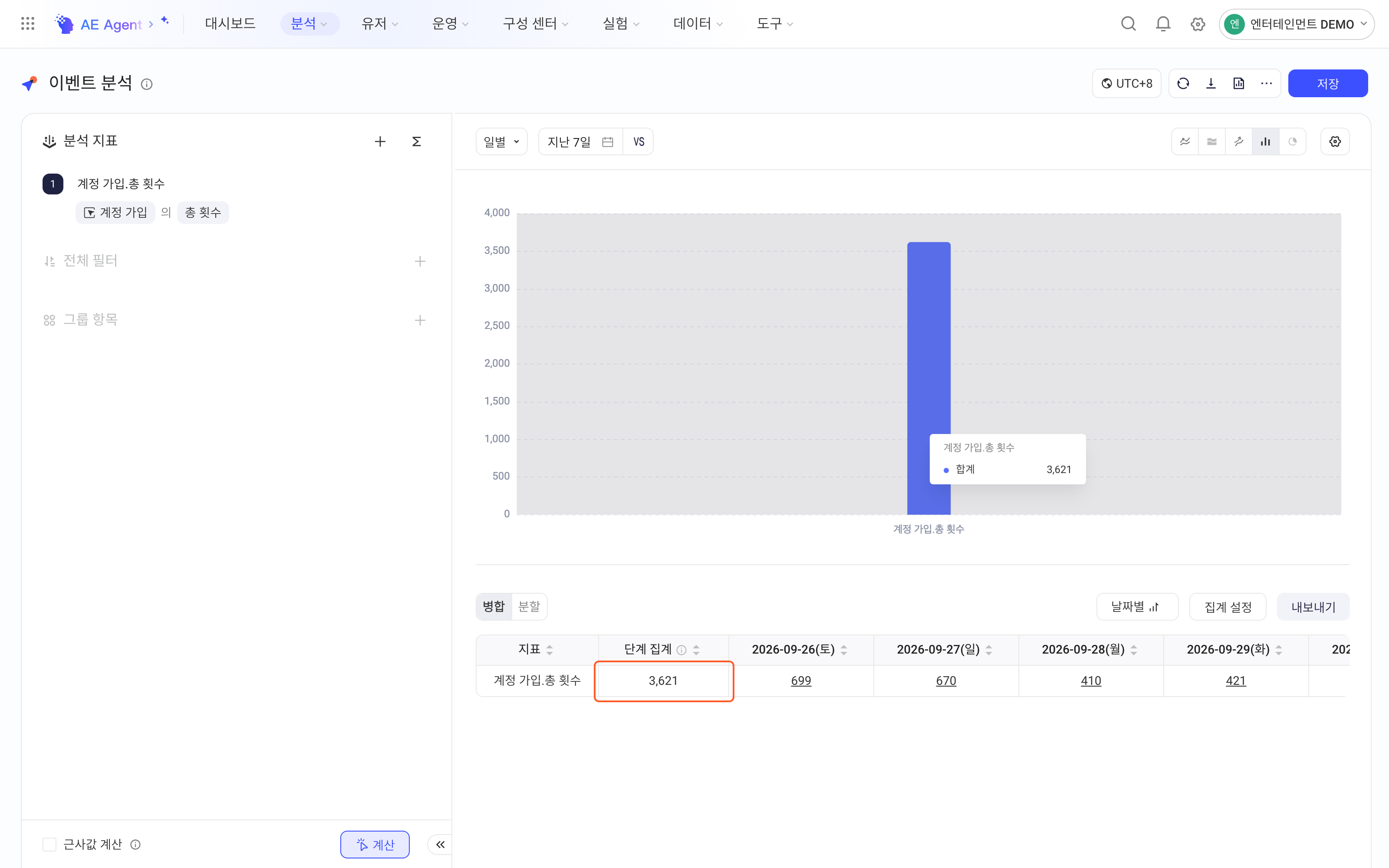Open the 대시보드 menu
The width and height of the screenshot is (1389, 868).
(x=230, y=23)
